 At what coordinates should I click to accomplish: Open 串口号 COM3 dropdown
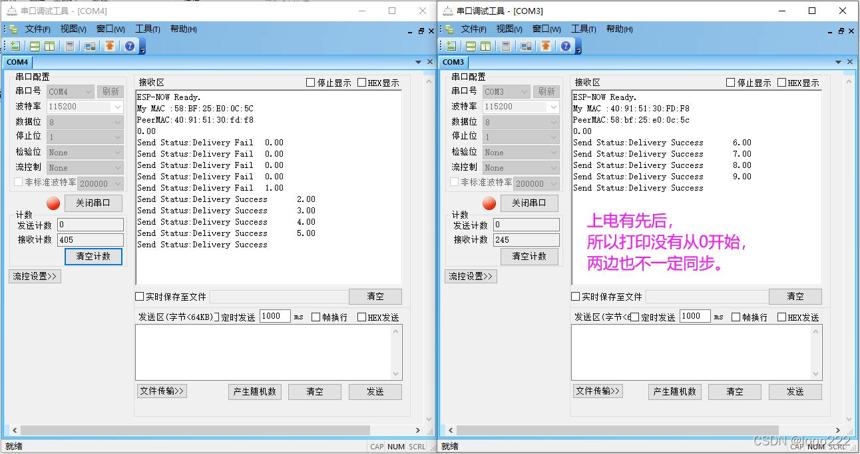(x=506, y=92)
